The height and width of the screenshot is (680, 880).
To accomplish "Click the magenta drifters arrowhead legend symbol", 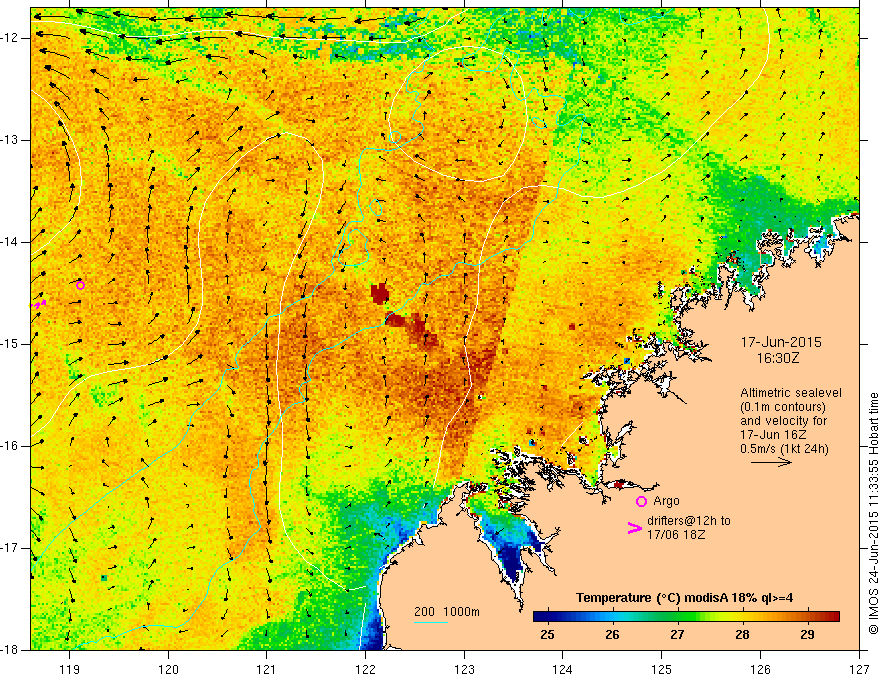I will [634, 528].
